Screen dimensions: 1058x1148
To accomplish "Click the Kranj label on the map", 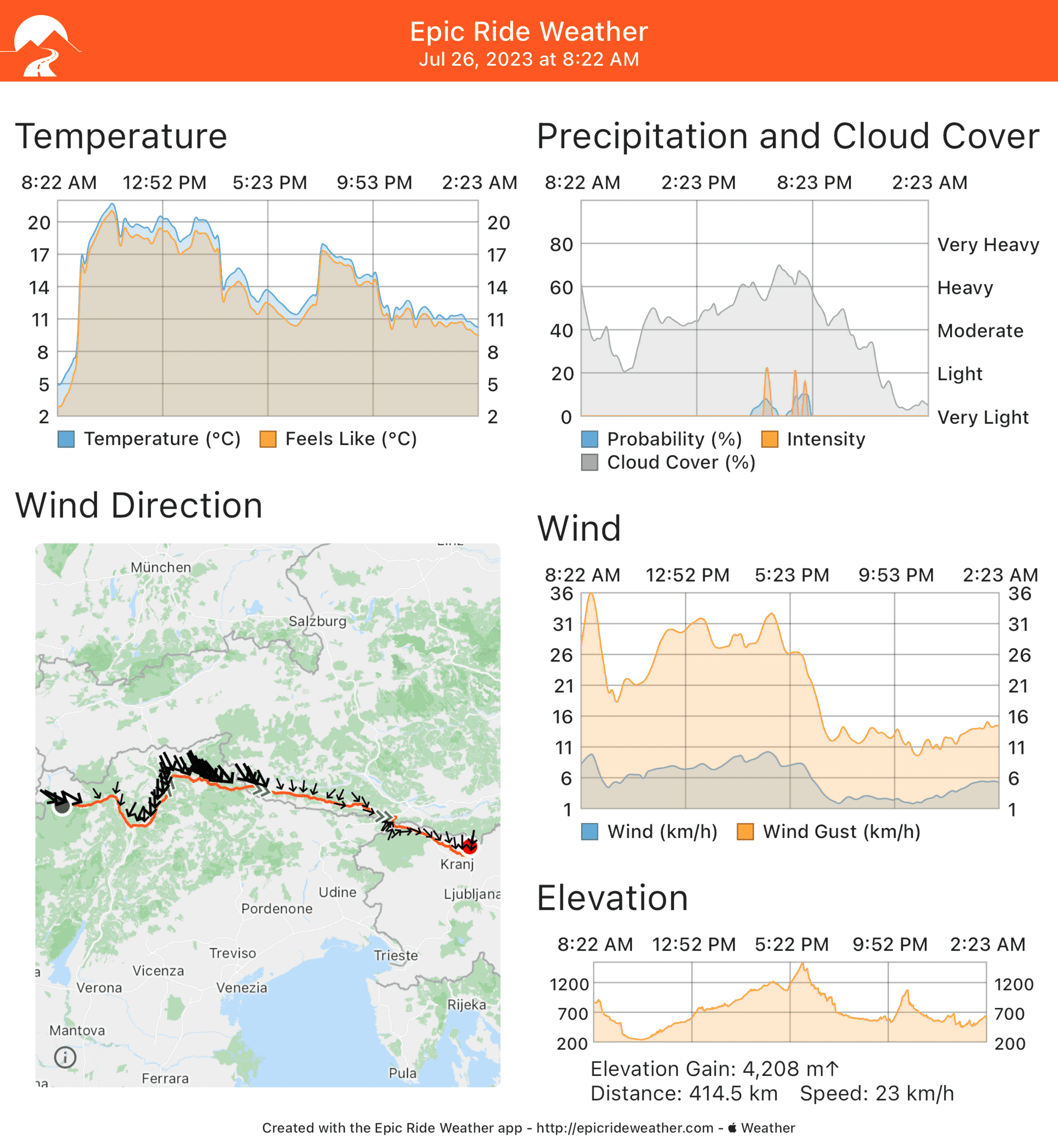I will 457,865.
